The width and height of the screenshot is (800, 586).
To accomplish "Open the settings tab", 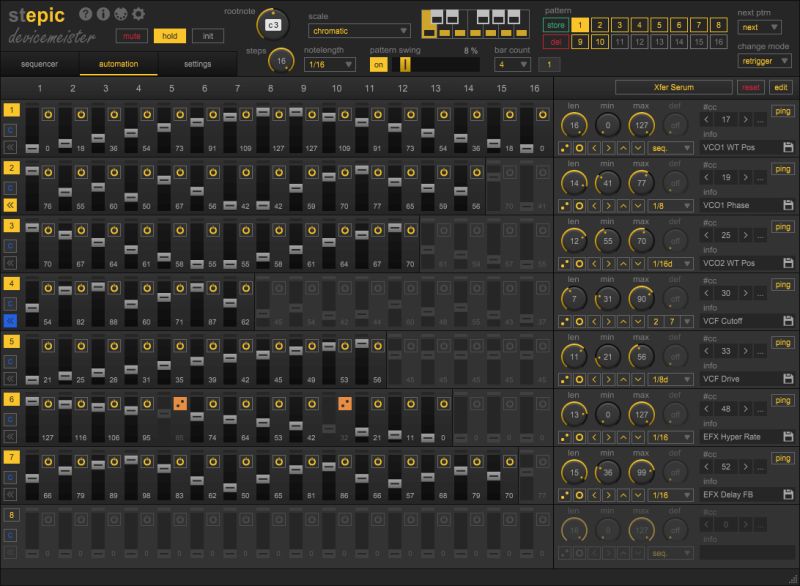I will (x=196, y=62).
